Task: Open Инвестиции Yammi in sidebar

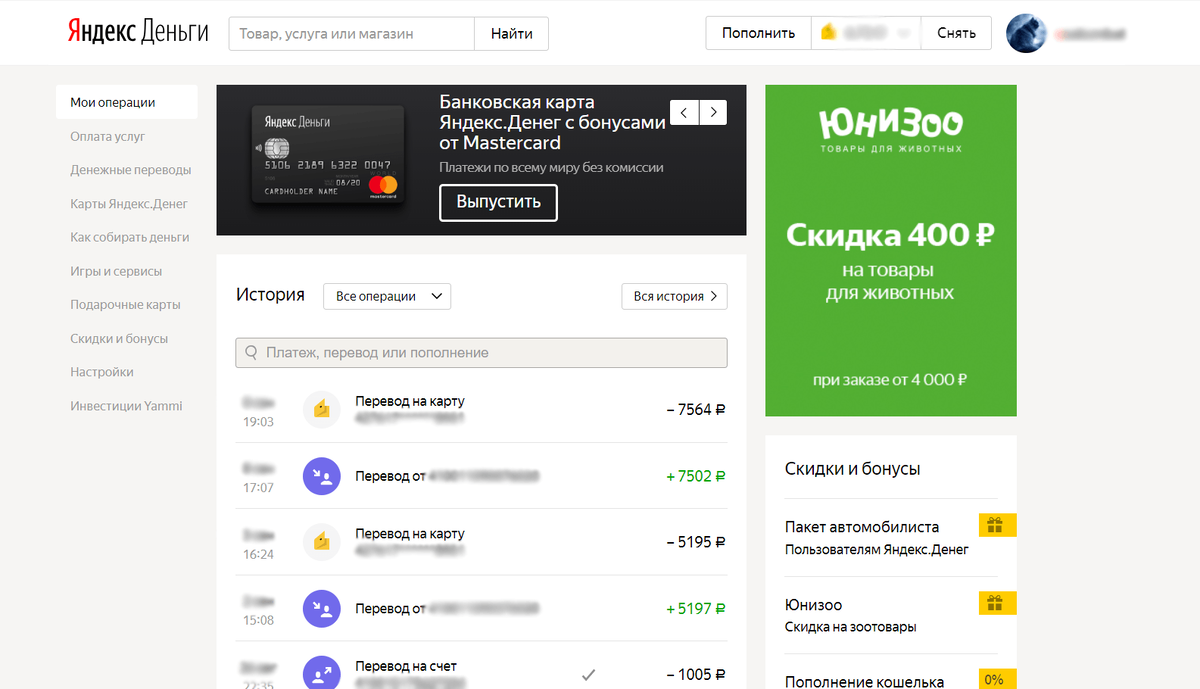Action: tap(126, 406)
